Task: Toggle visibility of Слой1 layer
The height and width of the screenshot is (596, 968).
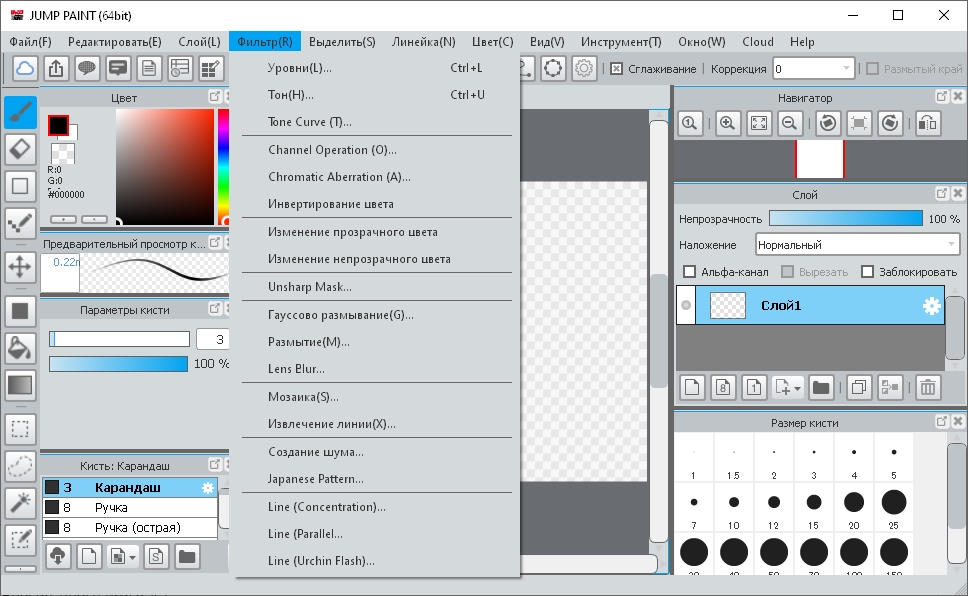Action: coord(686,305)
